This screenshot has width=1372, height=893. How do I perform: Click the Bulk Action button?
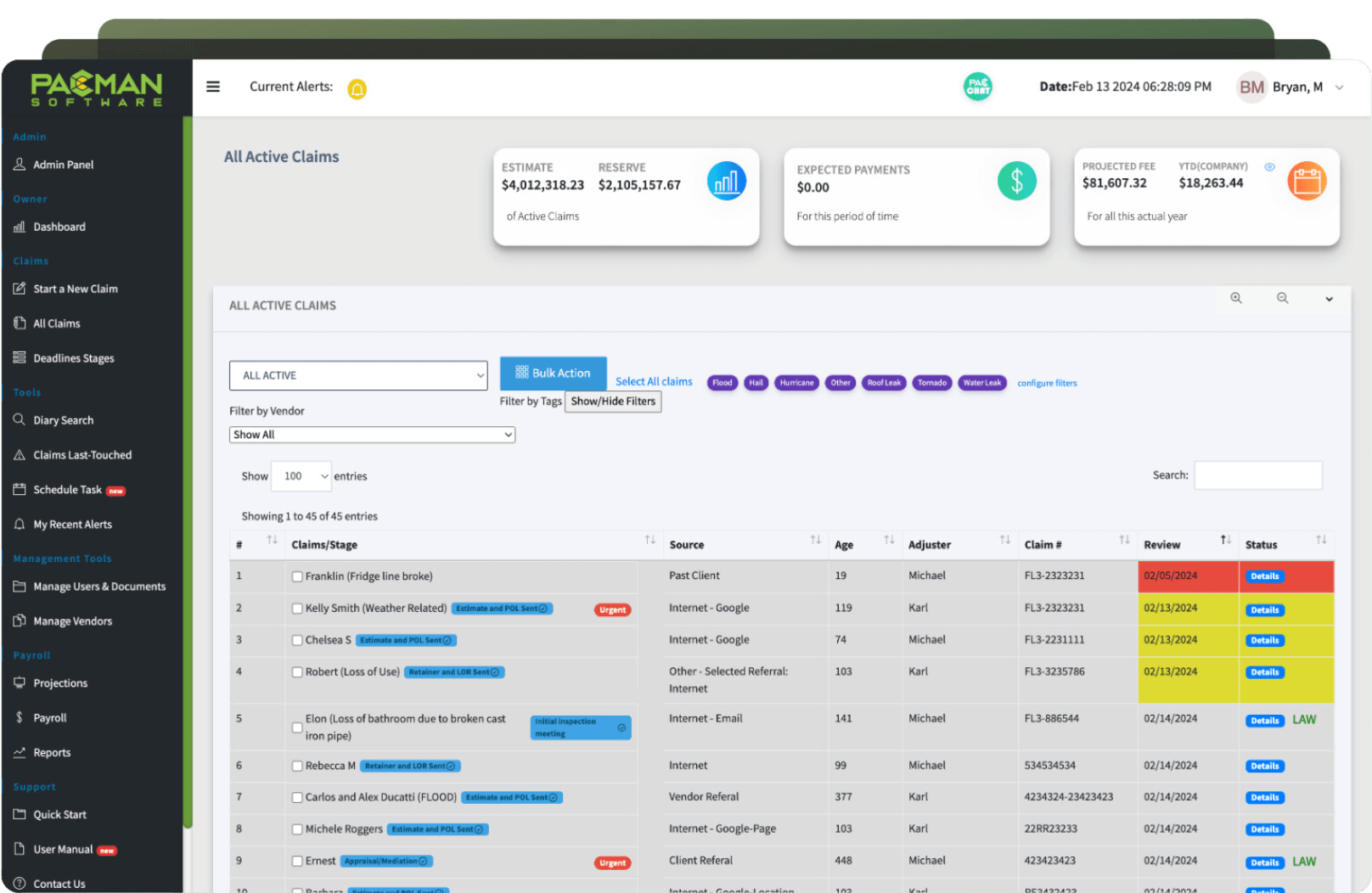coord(553,373)
